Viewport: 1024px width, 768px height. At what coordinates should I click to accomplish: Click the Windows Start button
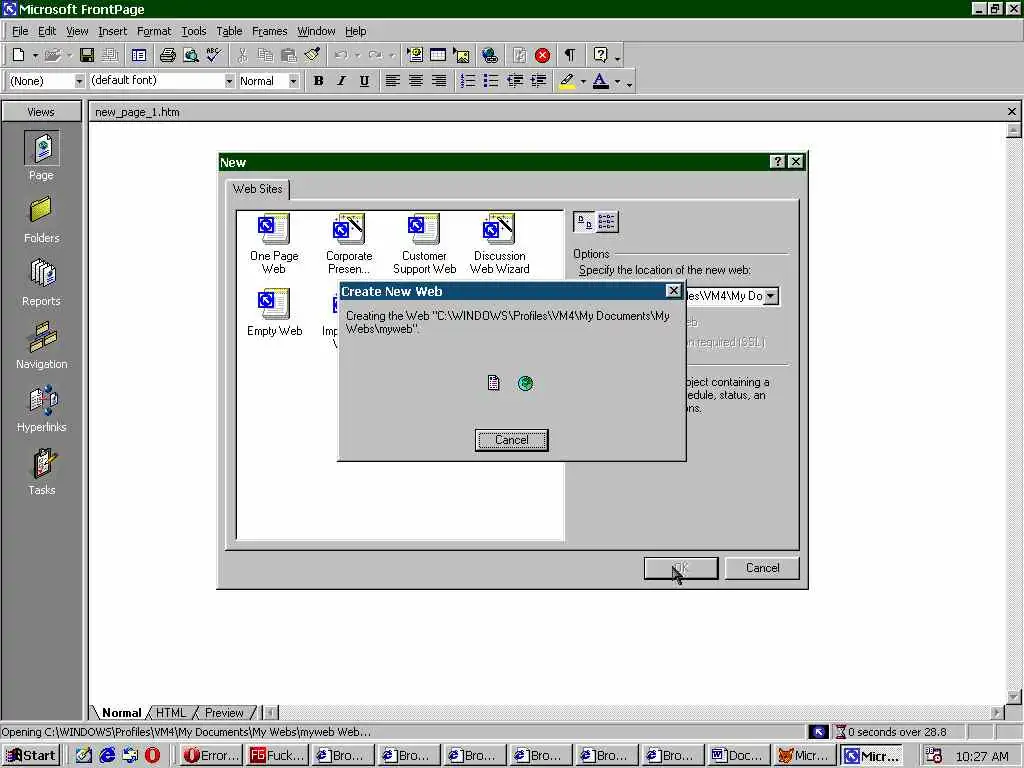pyautogui.click(x=31, y=756)
